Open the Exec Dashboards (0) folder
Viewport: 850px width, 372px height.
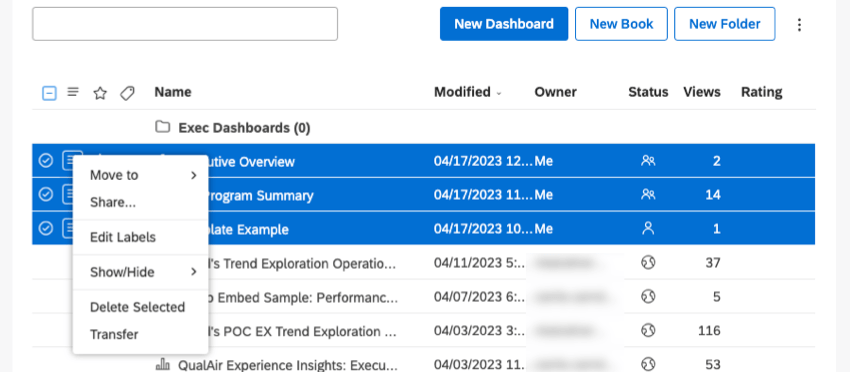(x=244, y=128)
